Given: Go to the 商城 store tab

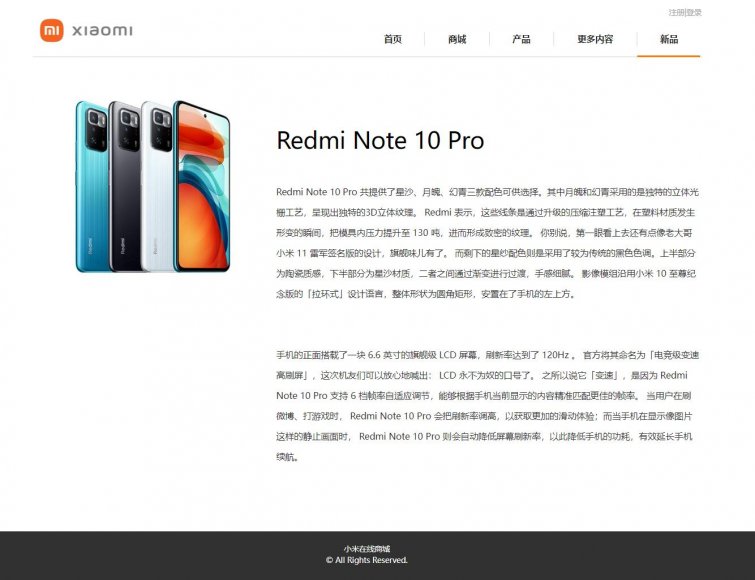Looking at the screenshot, I should (457, 39).
